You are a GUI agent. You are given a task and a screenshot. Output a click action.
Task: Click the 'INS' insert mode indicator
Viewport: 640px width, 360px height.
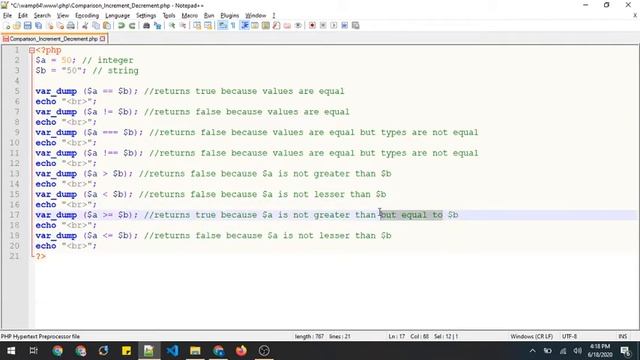pyautogui.click(x=622, y=336)
